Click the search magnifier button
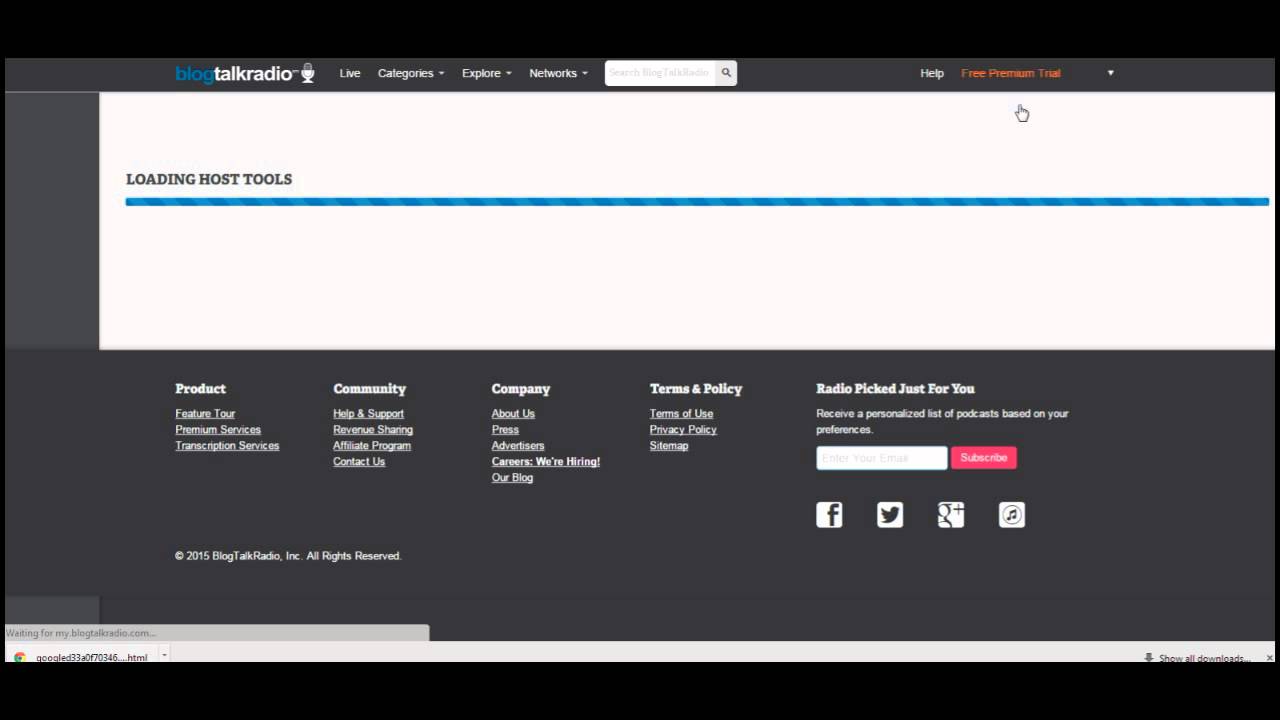The width and height of the screenshot is (1280, 720). point(727,73)
